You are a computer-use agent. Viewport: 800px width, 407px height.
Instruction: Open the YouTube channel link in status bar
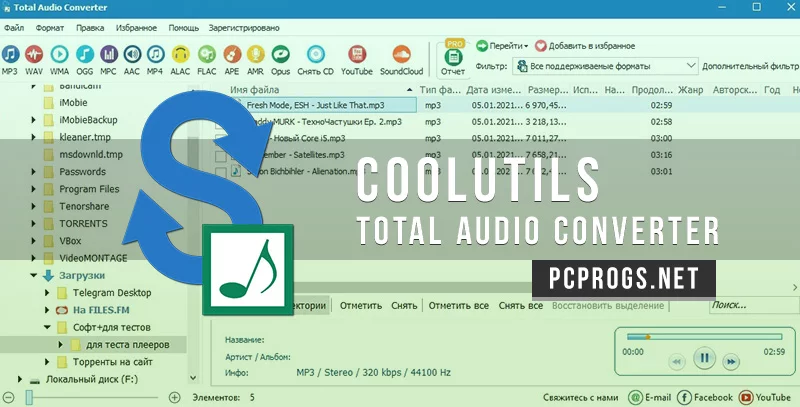765,397
